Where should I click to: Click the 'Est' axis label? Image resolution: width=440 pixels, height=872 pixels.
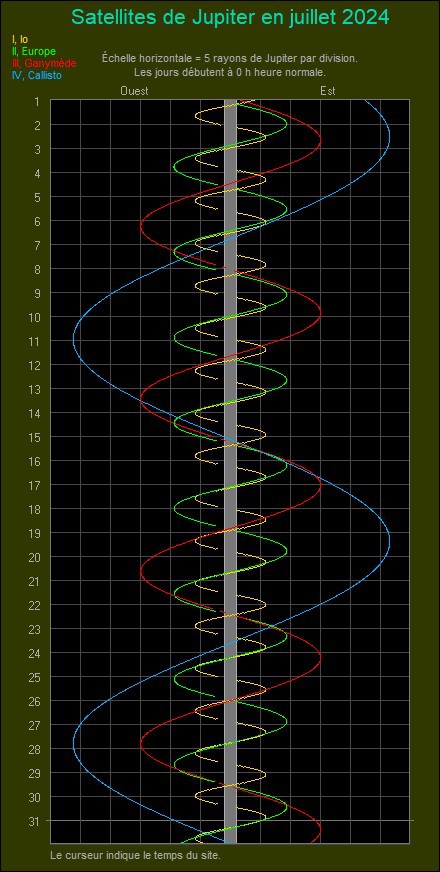point(328,91)
